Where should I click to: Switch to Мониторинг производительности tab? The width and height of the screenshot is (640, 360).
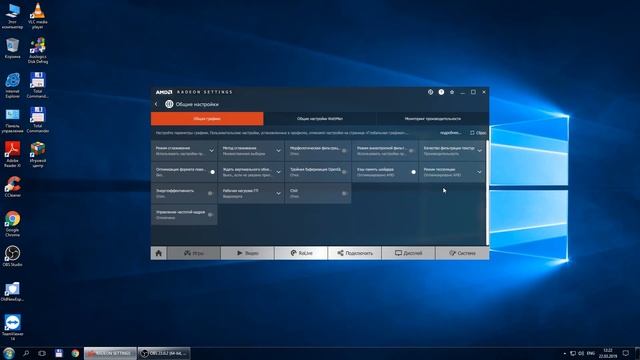[x=433, y=119]
